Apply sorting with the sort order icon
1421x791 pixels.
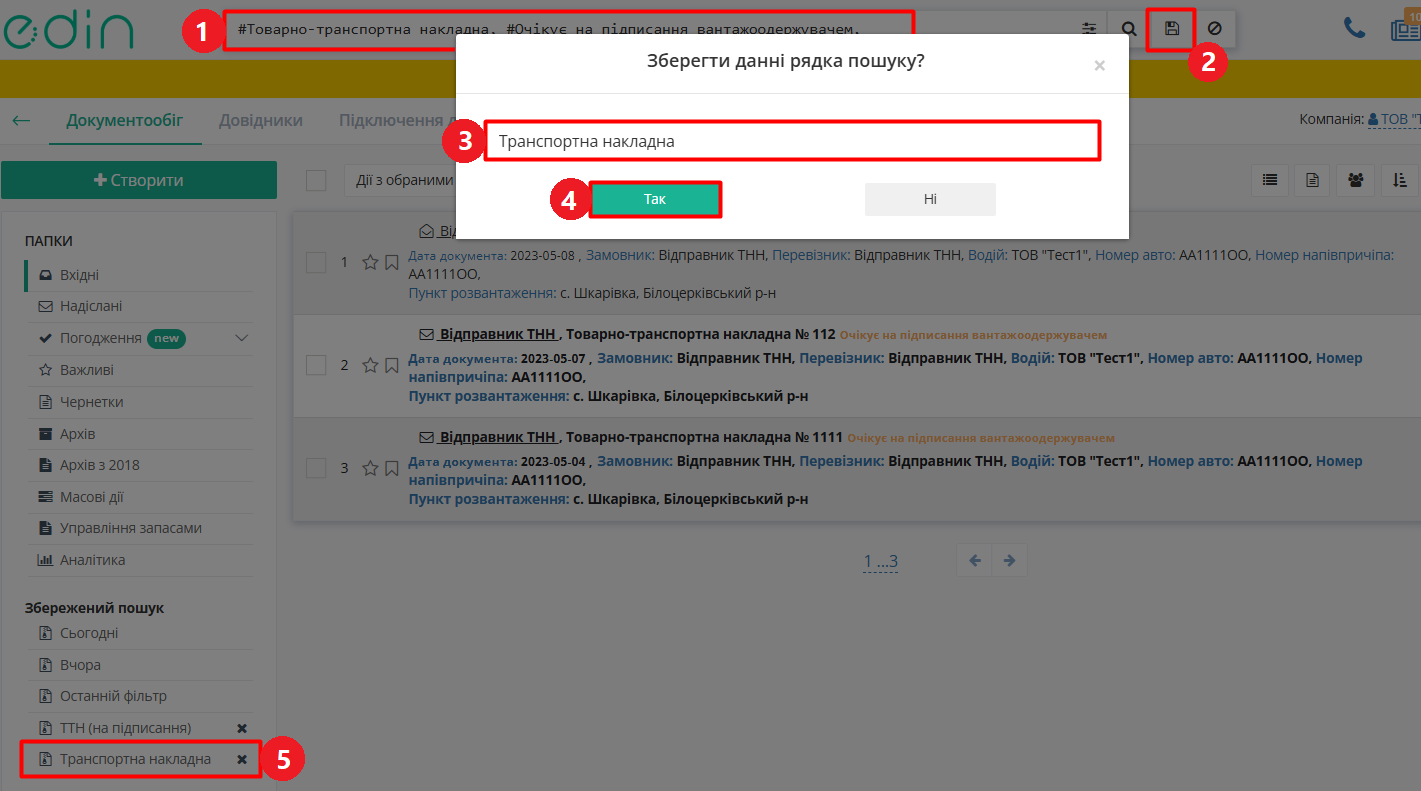[1398, 180]
